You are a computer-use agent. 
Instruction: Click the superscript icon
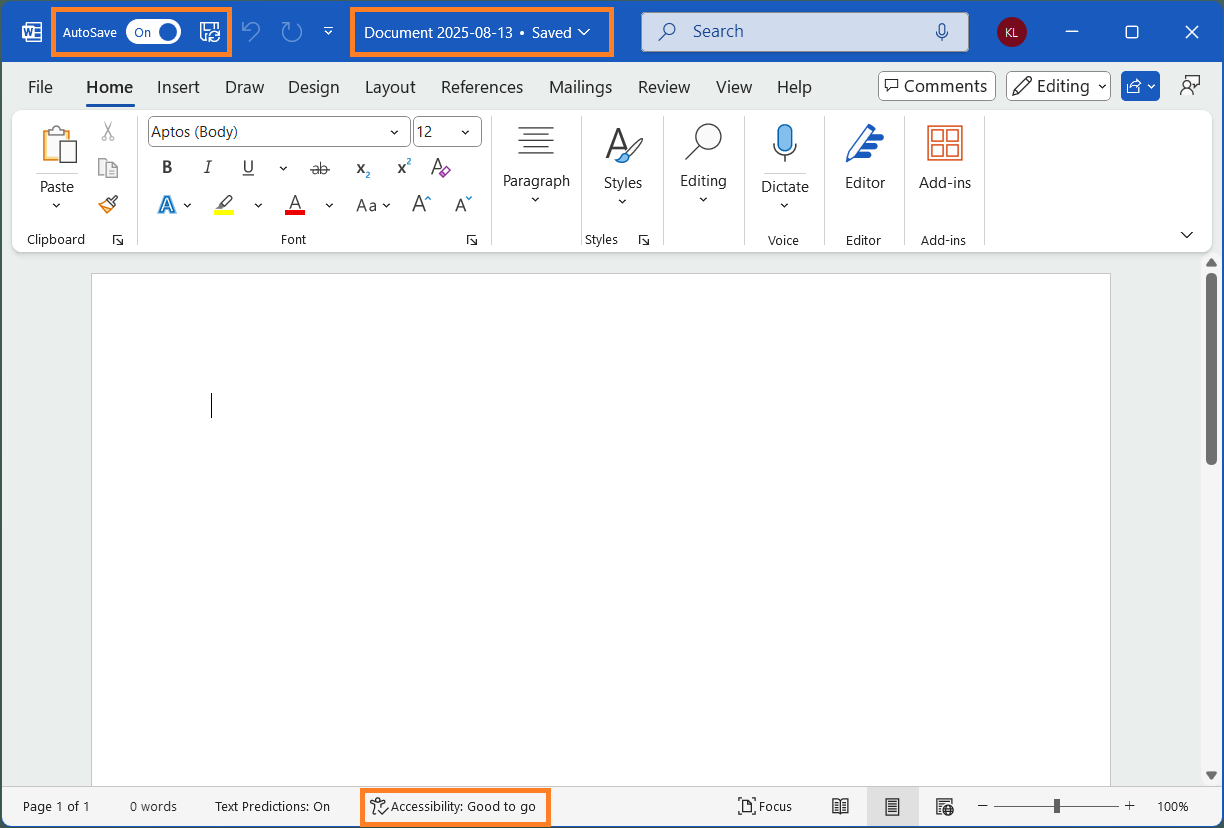(401, 167)
